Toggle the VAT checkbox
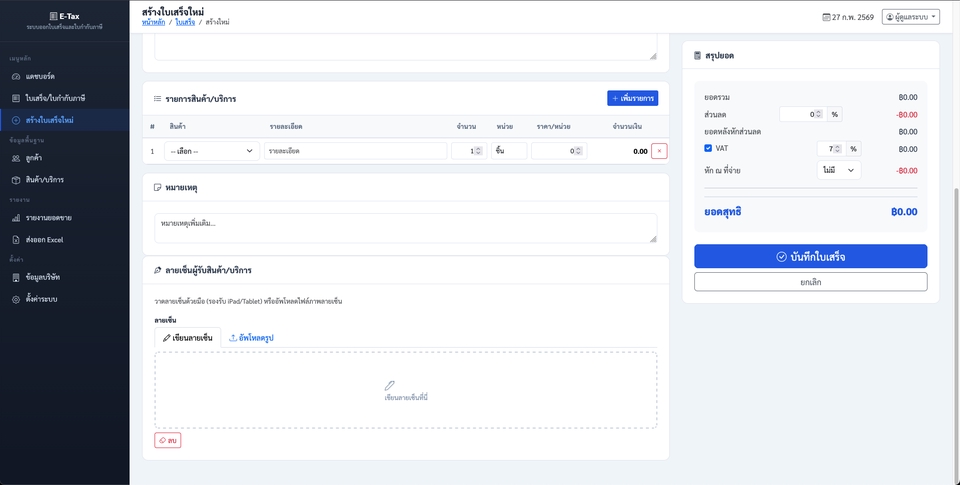960x485 pixels. pos(708,148)
